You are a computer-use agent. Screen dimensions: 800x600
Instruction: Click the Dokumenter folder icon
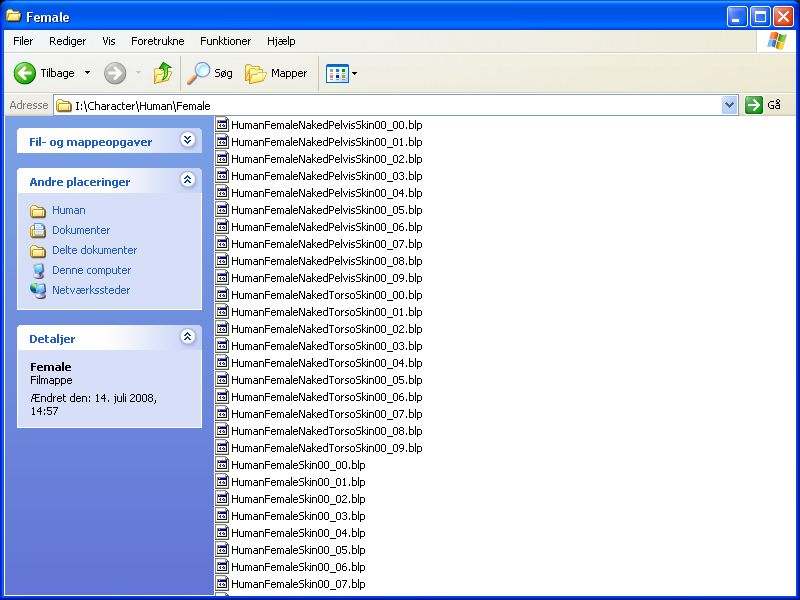38,230
